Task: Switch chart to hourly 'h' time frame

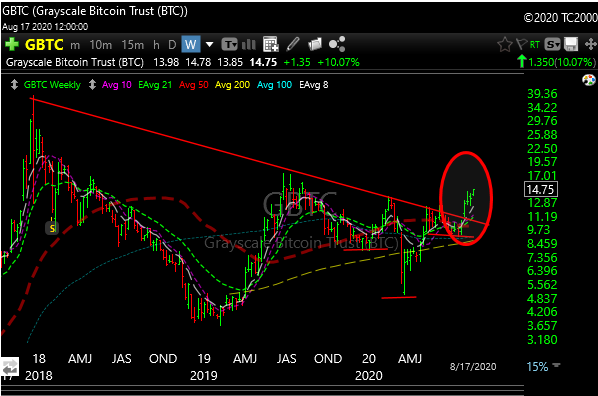Action: coord(156,45)
